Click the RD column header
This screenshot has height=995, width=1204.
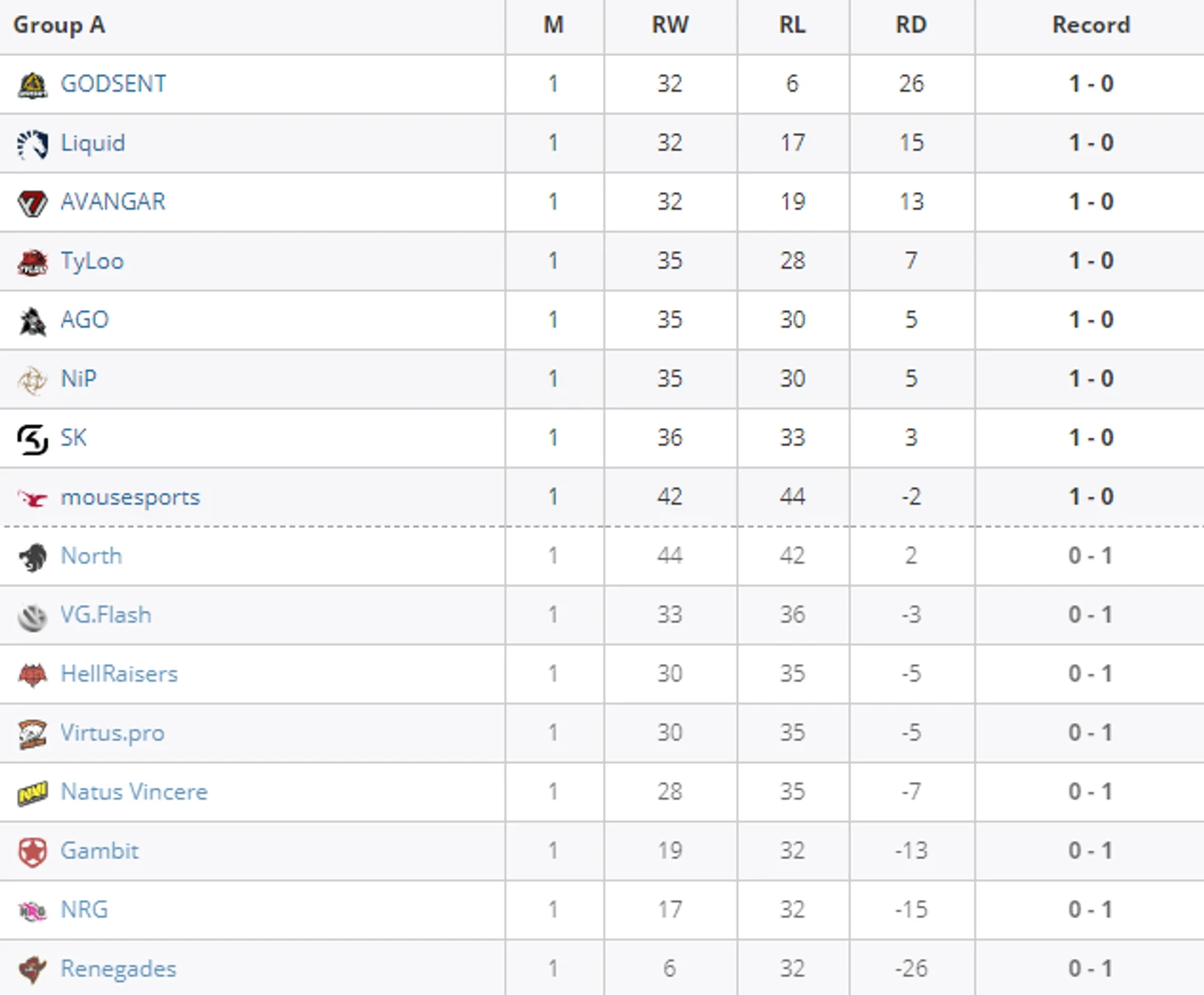tap(911, 25)
